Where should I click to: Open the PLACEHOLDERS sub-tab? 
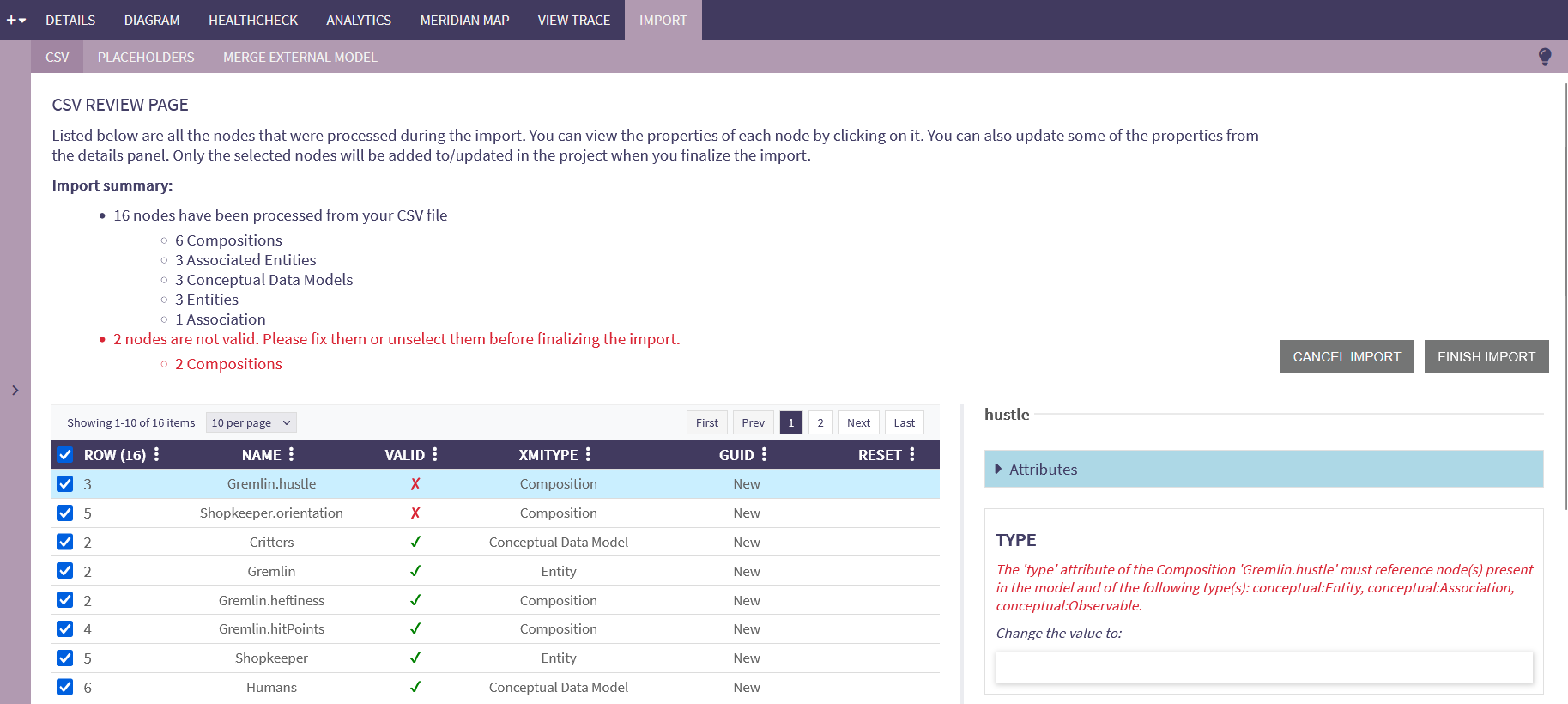point(146,57)
